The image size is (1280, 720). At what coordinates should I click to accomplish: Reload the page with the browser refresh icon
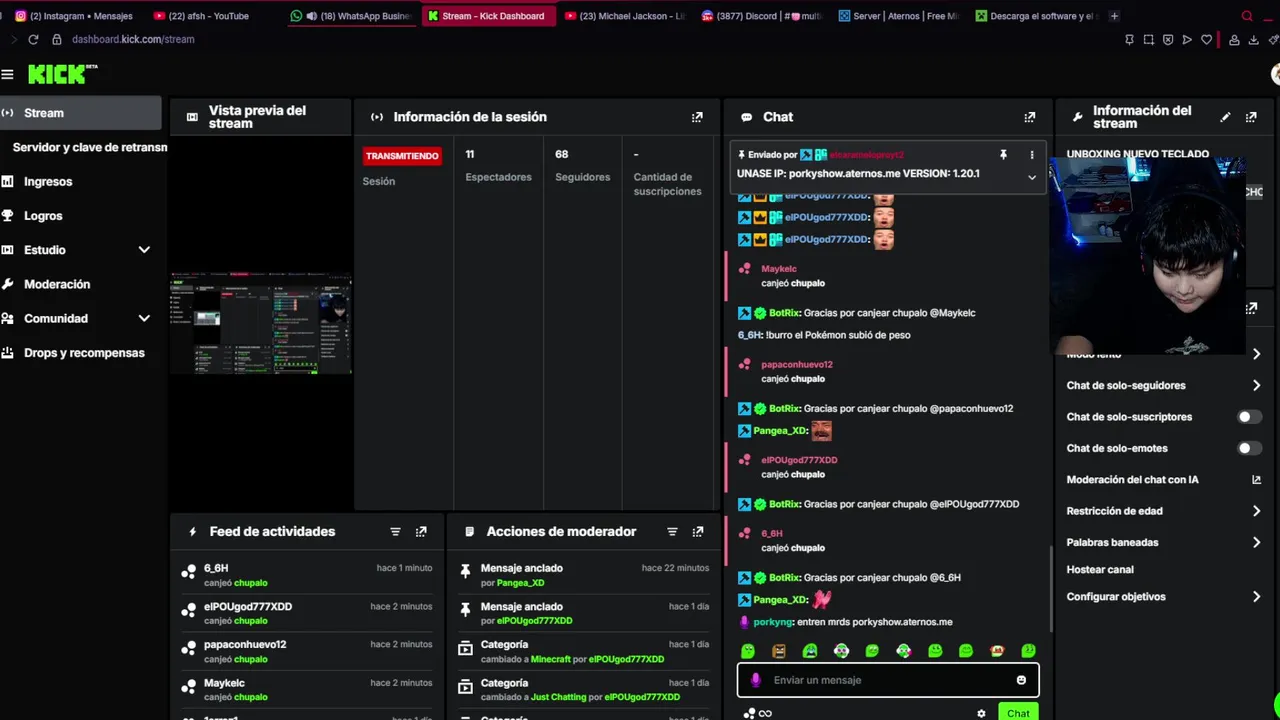tap(33, 39)
